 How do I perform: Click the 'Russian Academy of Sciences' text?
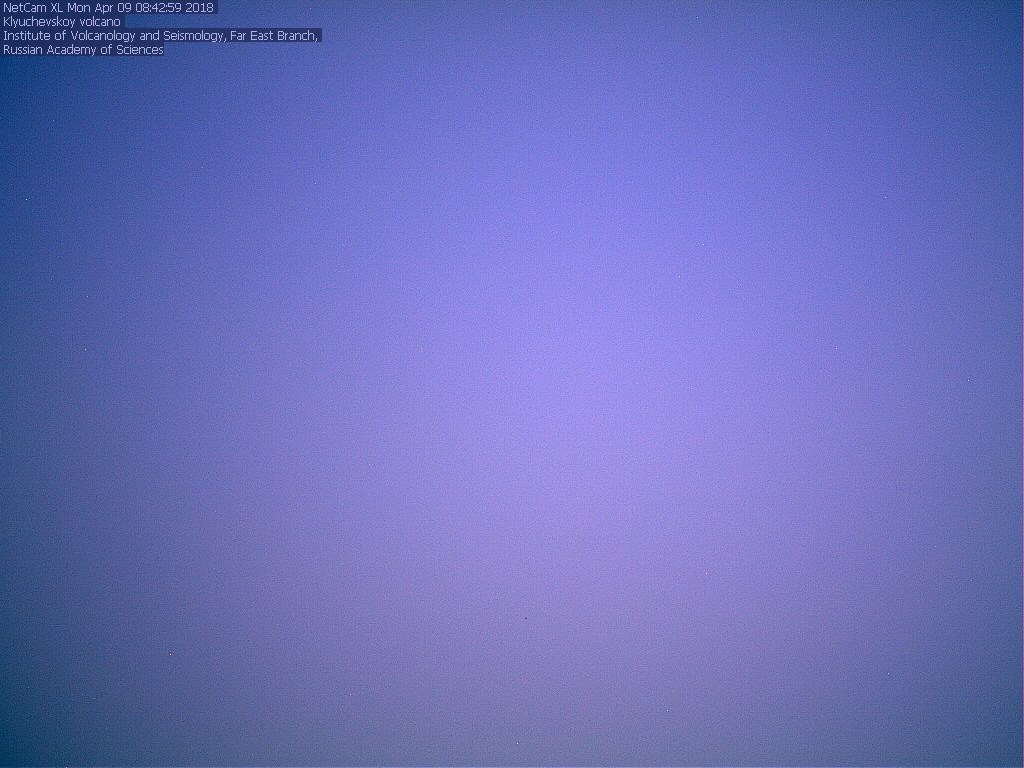(83, 50)
